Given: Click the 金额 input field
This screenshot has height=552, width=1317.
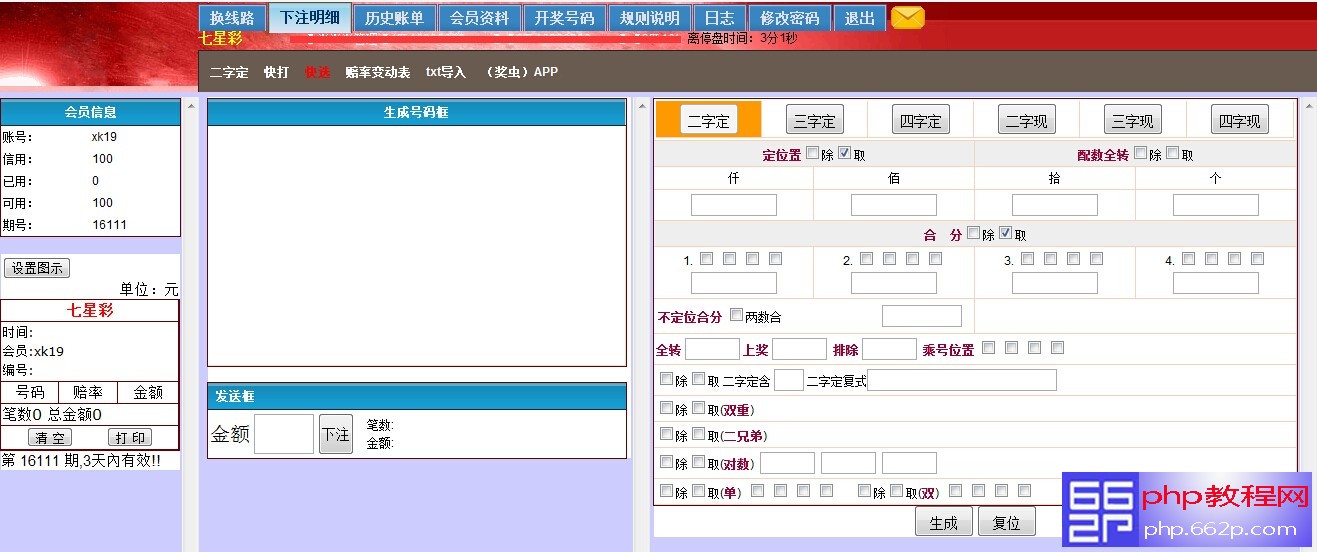Looking at the screenshot, I should 284,434.
